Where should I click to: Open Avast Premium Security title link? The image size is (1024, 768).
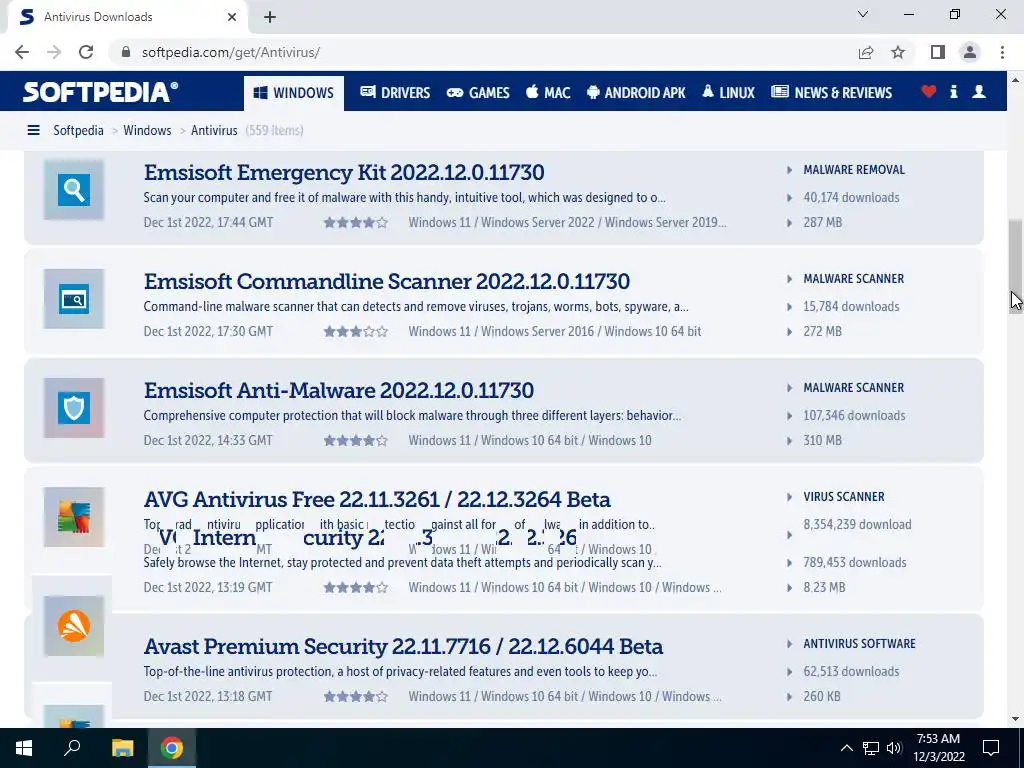[x=403, y=647]
